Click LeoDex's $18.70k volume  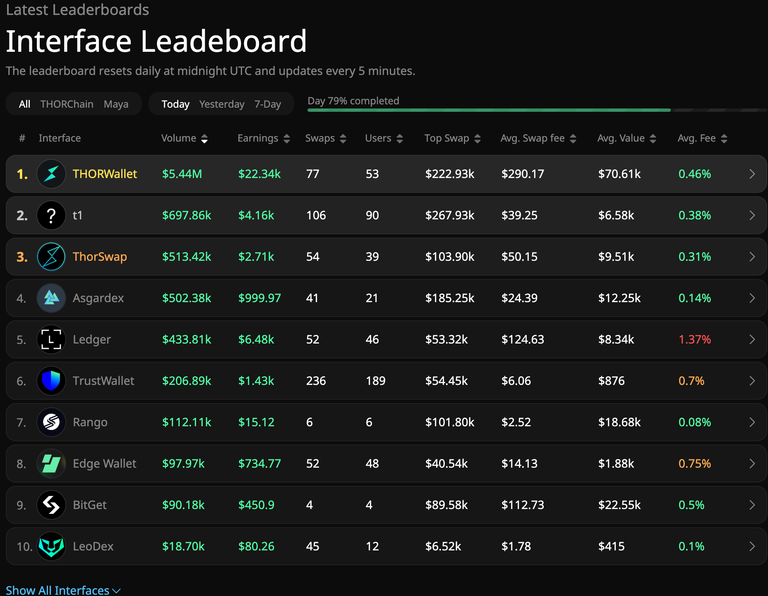[183, 546]
